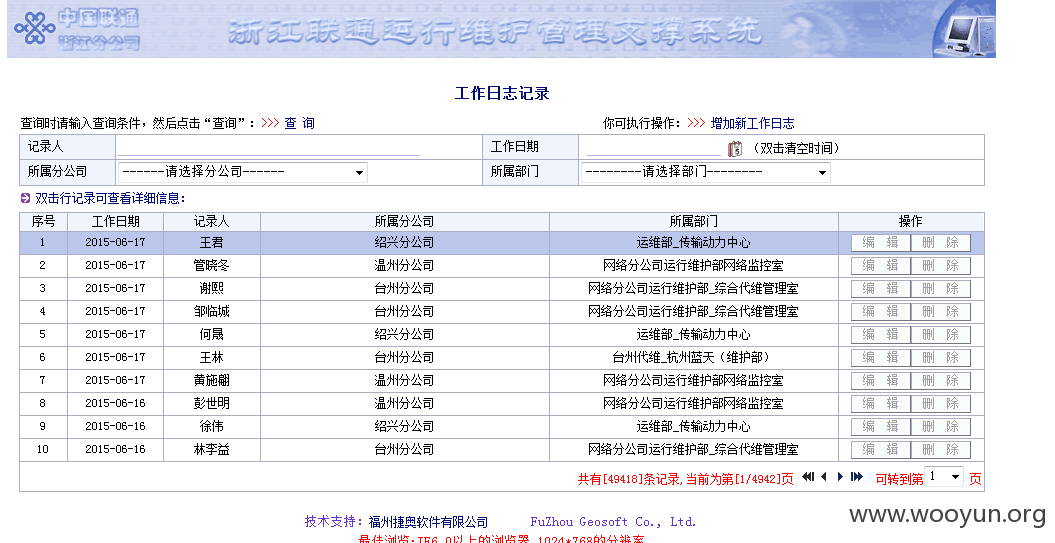
Task: Select recorder name 林李益
Action: [x=211, y=449]
